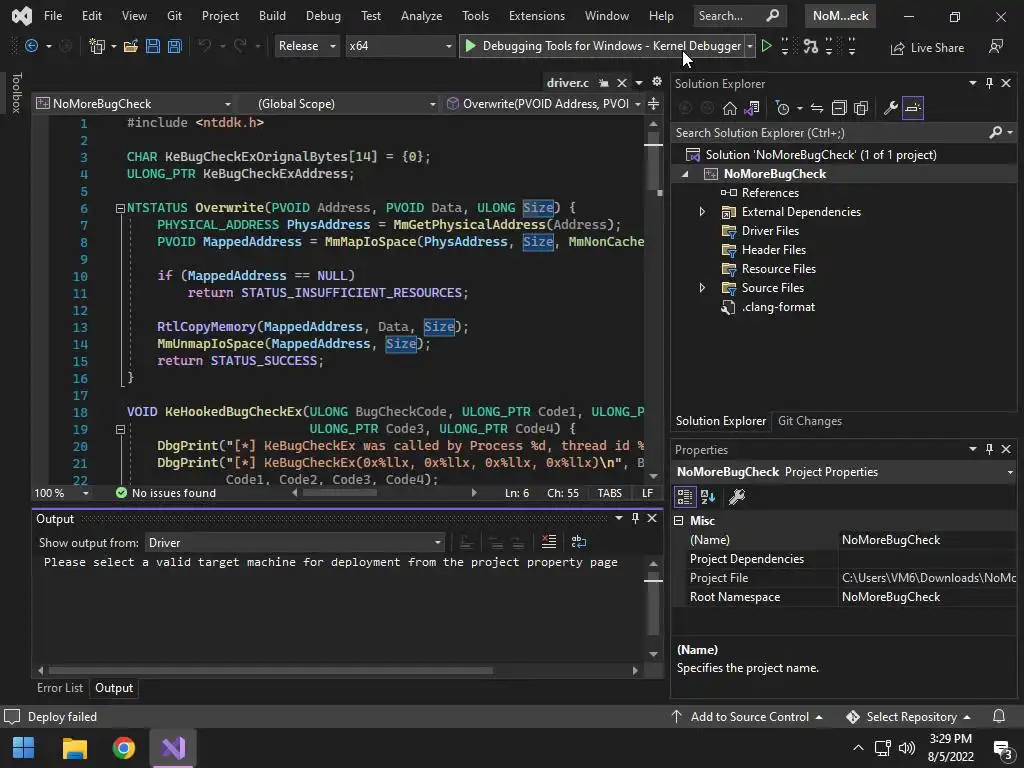
Task: Click Clear All output icon
Action: coord(549,541)
